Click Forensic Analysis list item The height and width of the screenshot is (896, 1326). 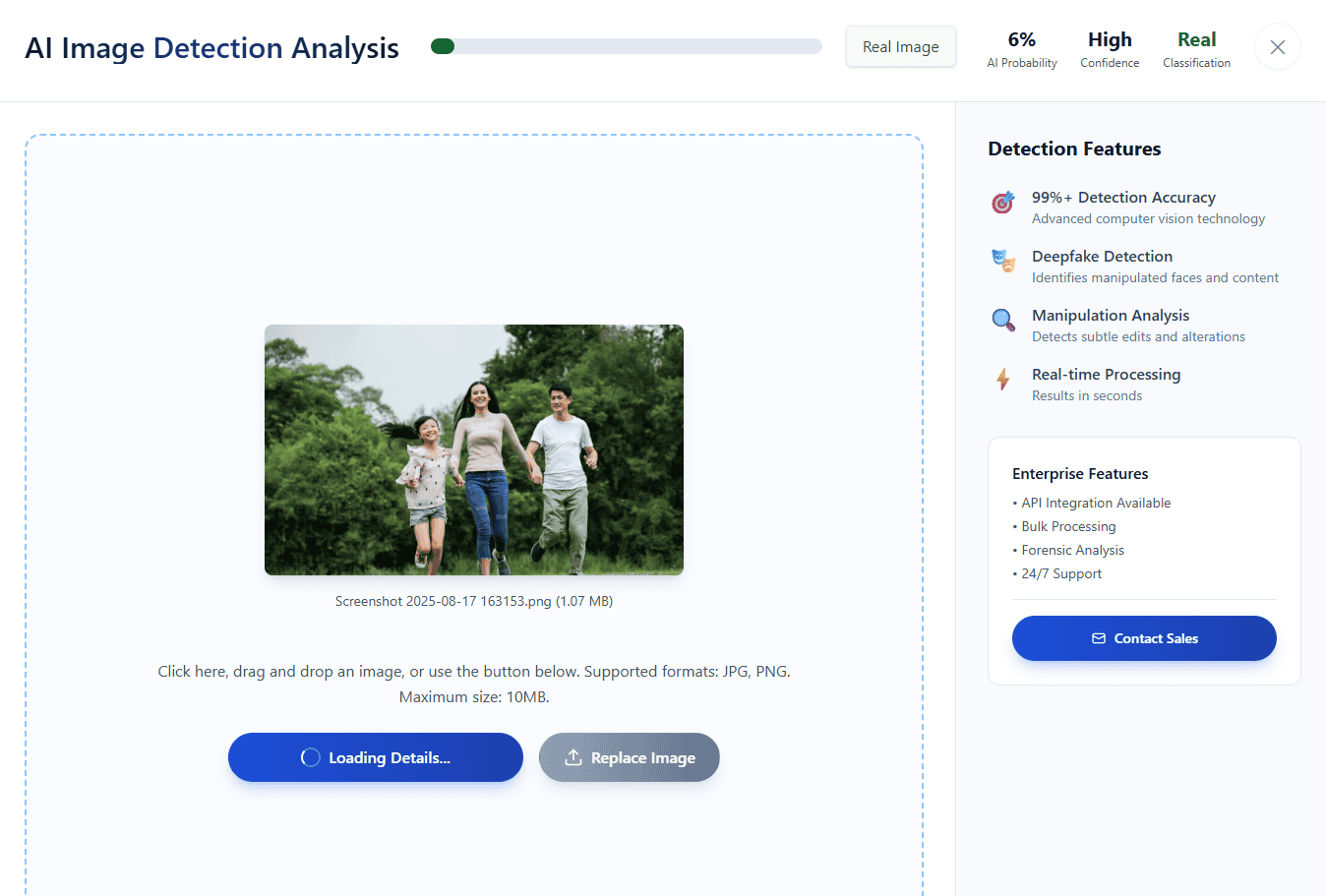(x=1068, y=550)
